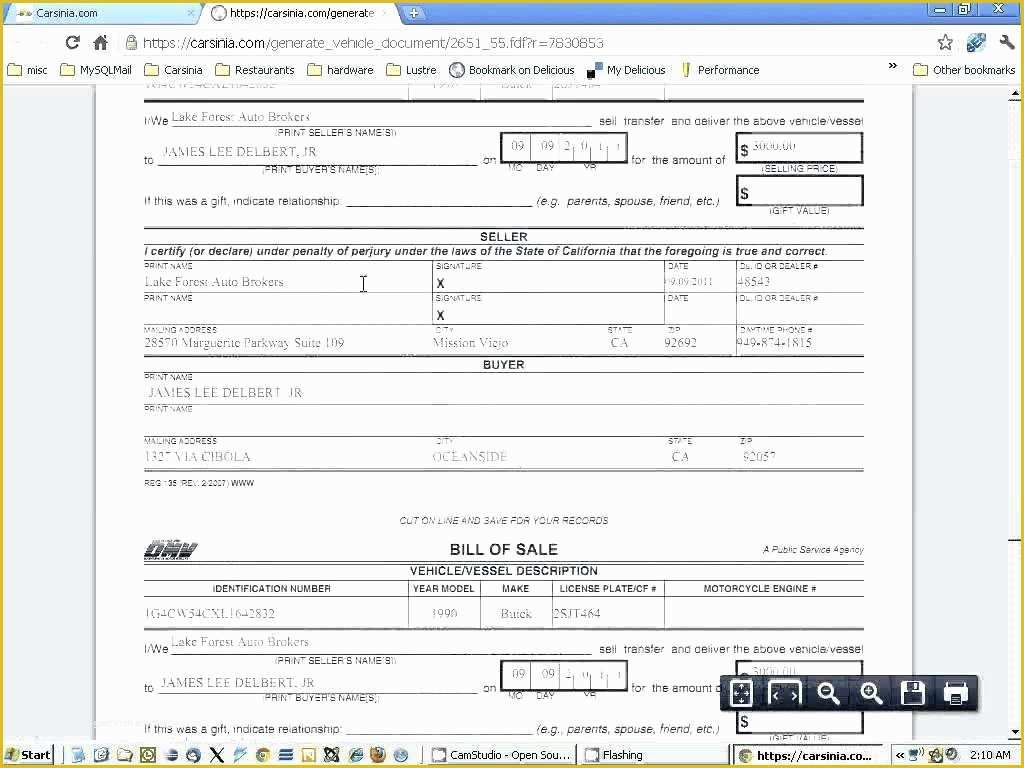Show the hidden bookmarks overflow chevron

[x=893, y=66]
